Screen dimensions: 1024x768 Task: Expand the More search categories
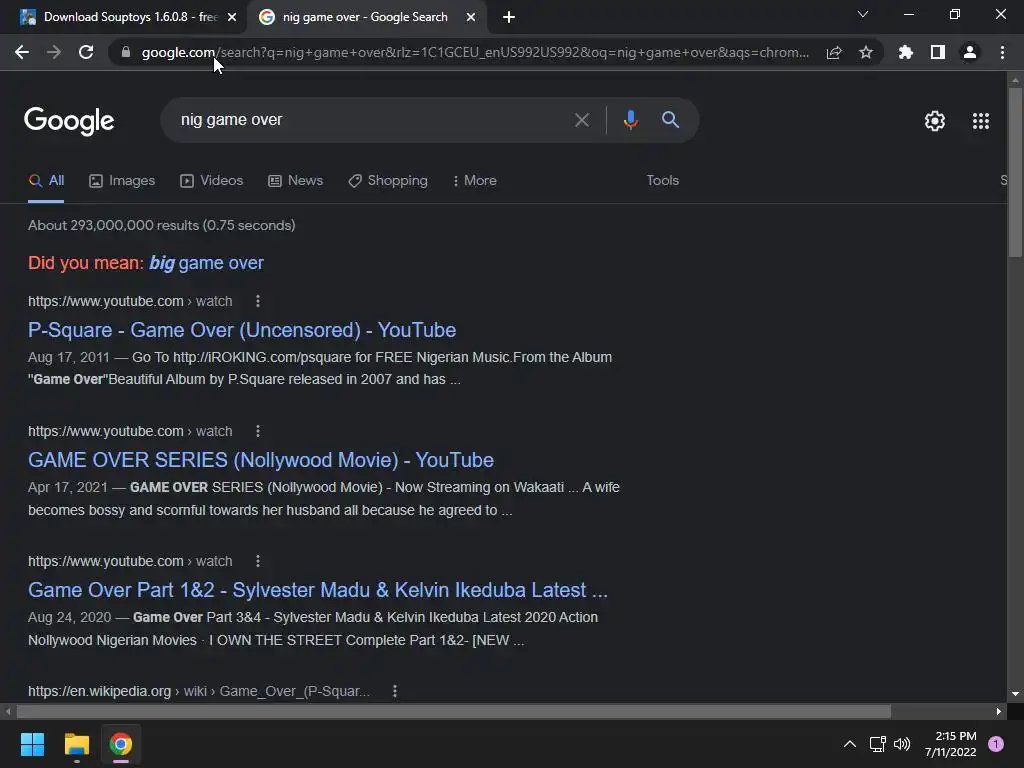coord(475,181)
